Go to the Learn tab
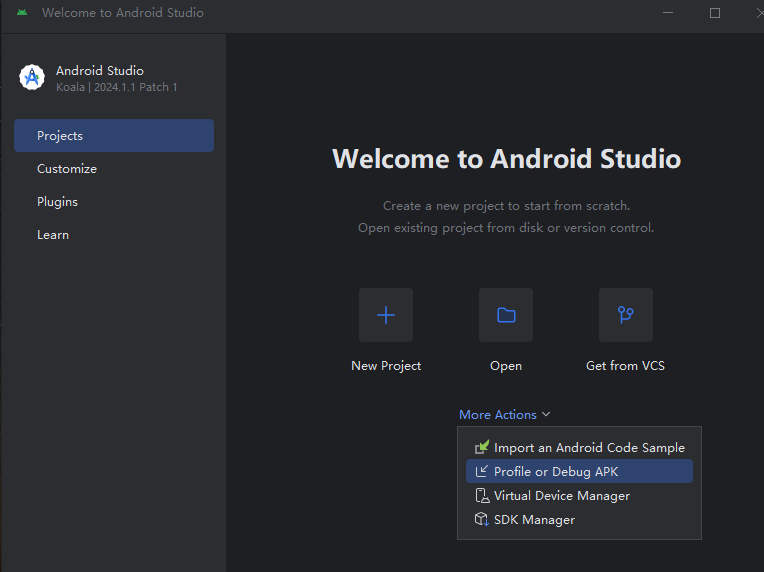Viewport: 764px width, 572px height. click(x=114, y=235)
